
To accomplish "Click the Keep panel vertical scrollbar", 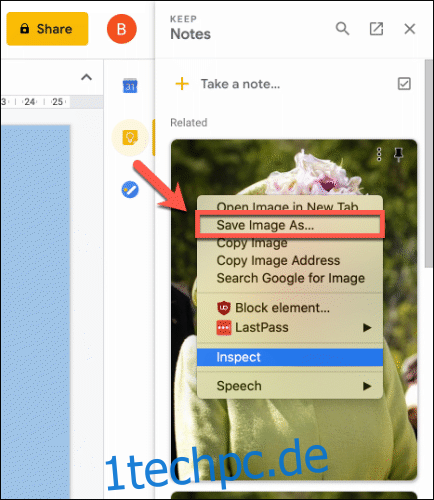I will 428,163.
